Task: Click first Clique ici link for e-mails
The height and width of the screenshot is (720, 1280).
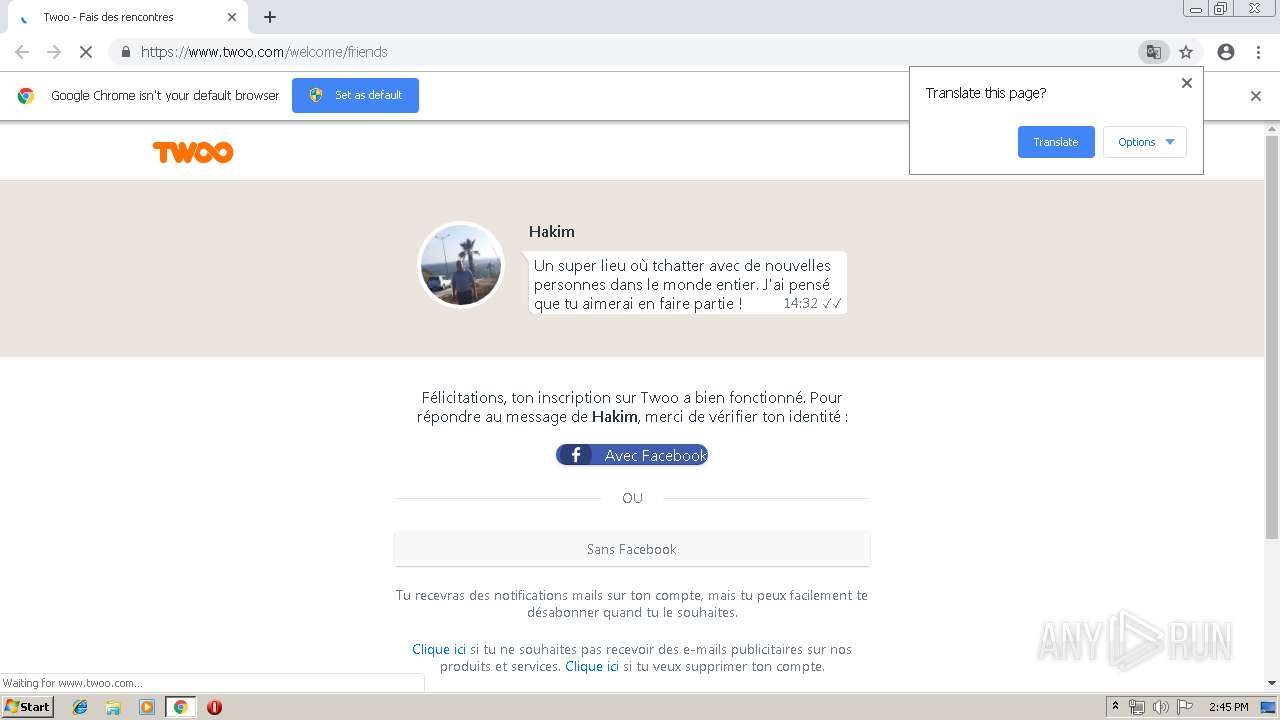Action: (439, 649)
